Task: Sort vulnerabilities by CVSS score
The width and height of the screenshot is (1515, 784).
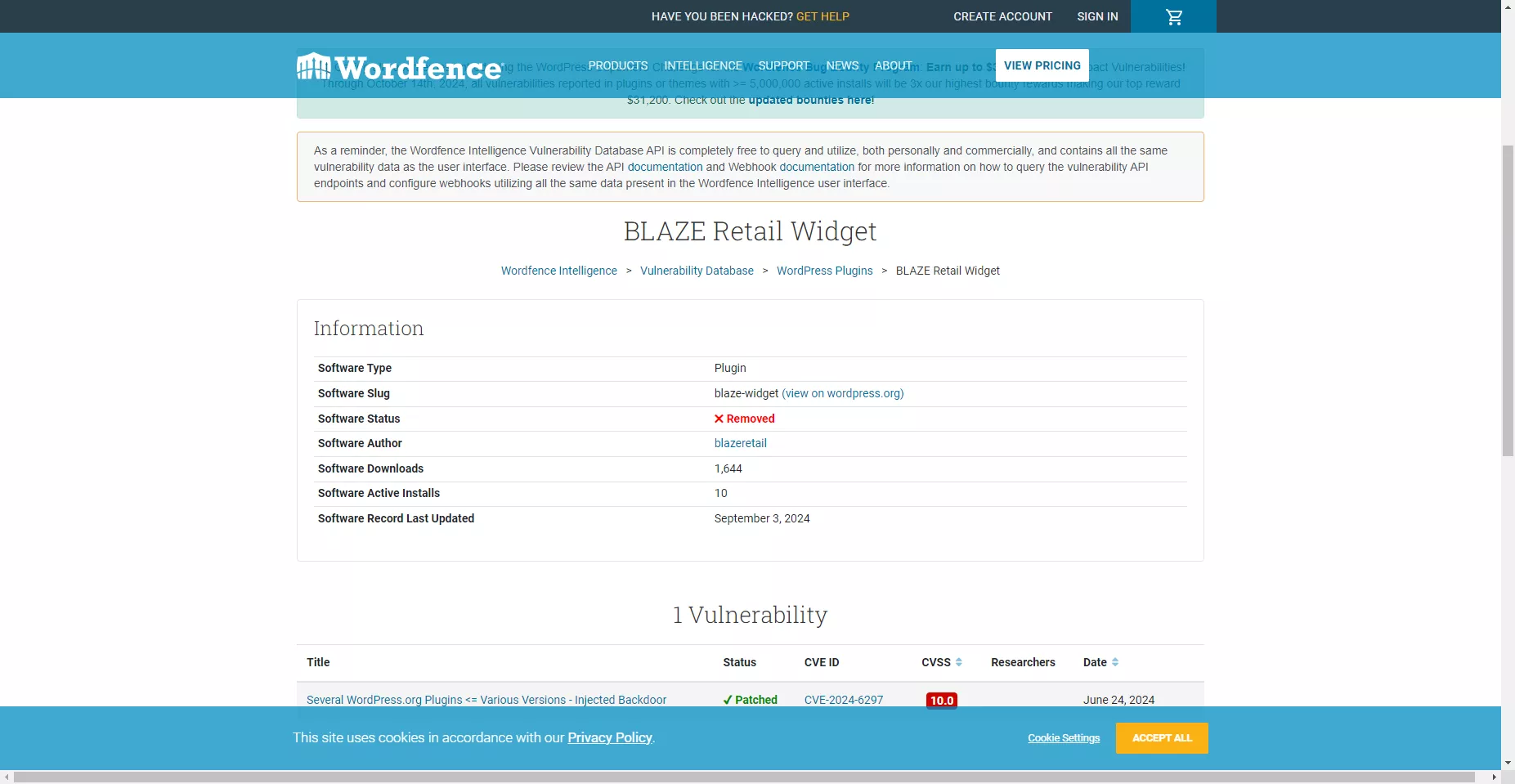Action: tap(942, 662)
